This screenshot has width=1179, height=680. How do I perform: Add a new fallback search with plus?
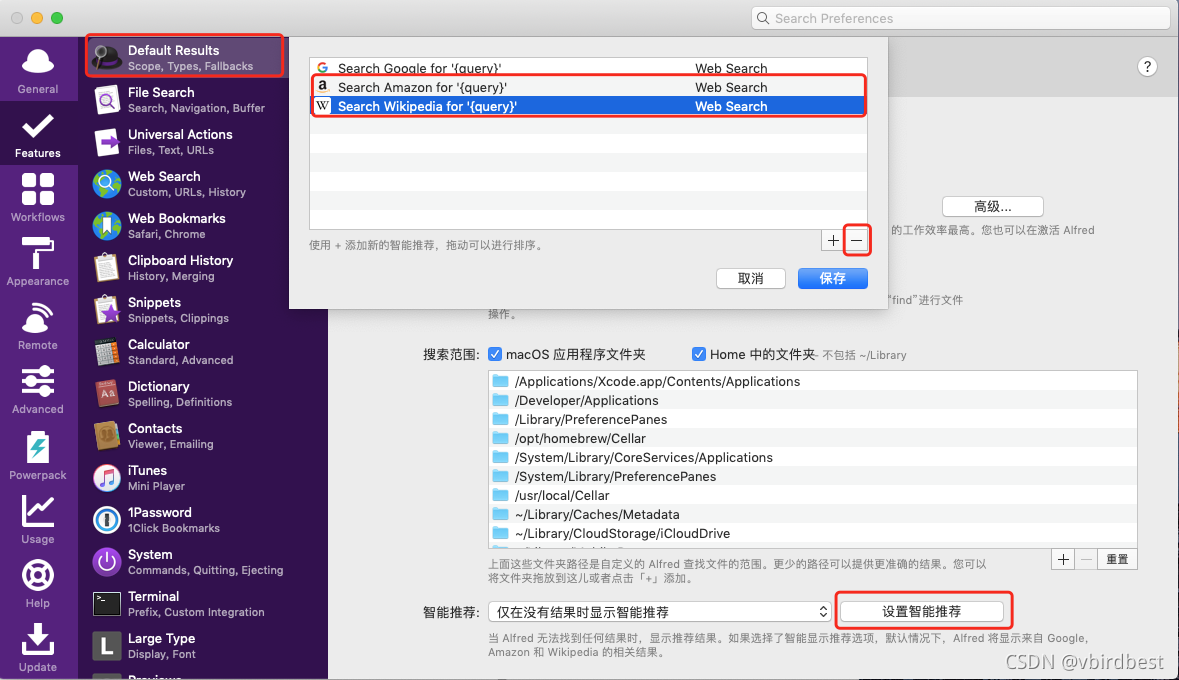pos(833,241)
